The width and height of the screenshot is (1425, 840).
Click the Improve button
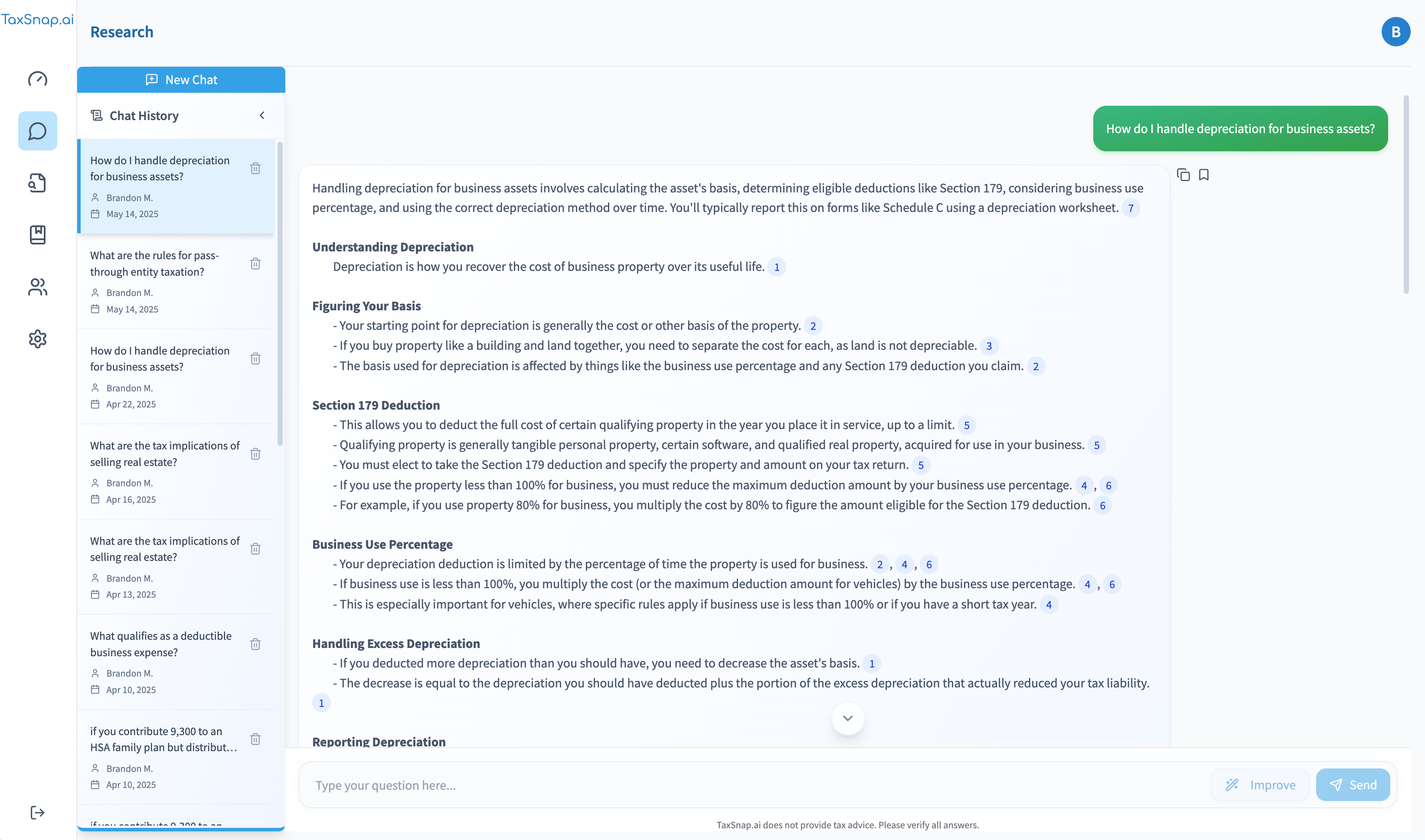(x=1260, y=785)
